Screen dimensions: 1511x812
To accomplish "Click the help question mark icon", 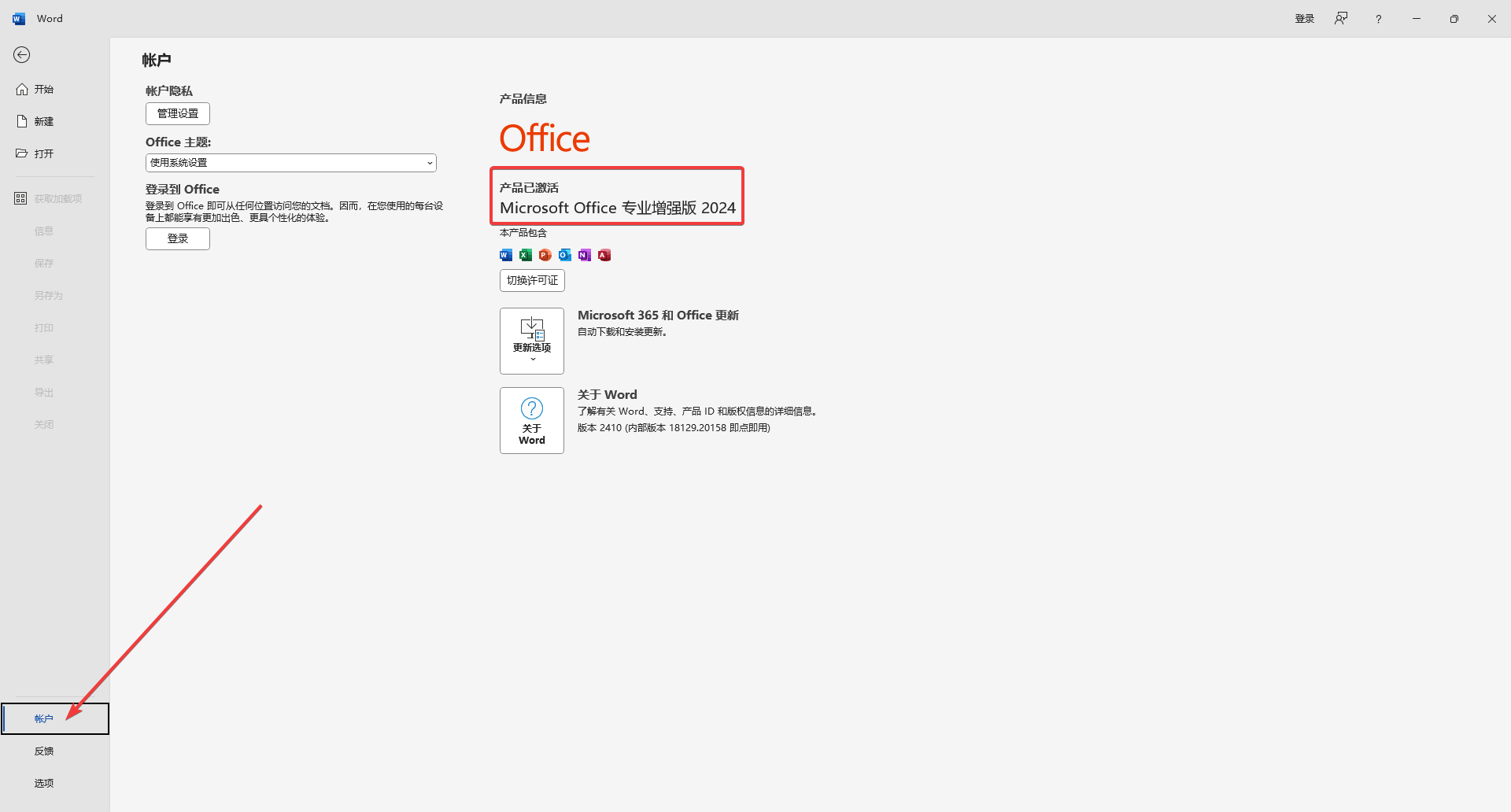I will click(1378, 18).
